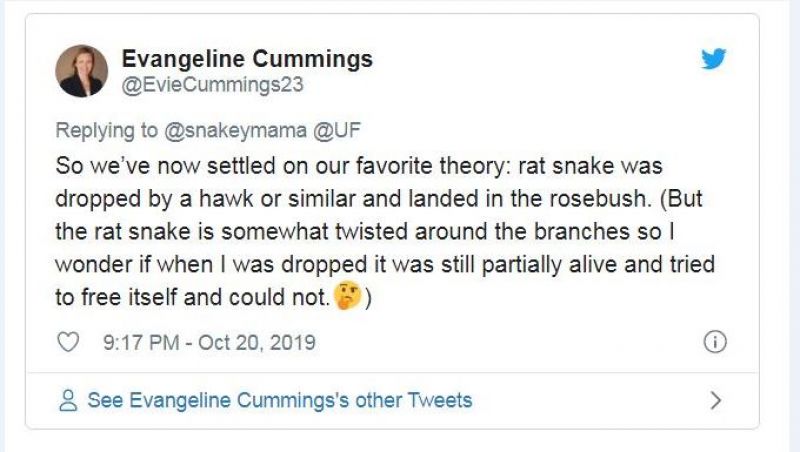Click the Twitter bird logo

pos(713,59)
